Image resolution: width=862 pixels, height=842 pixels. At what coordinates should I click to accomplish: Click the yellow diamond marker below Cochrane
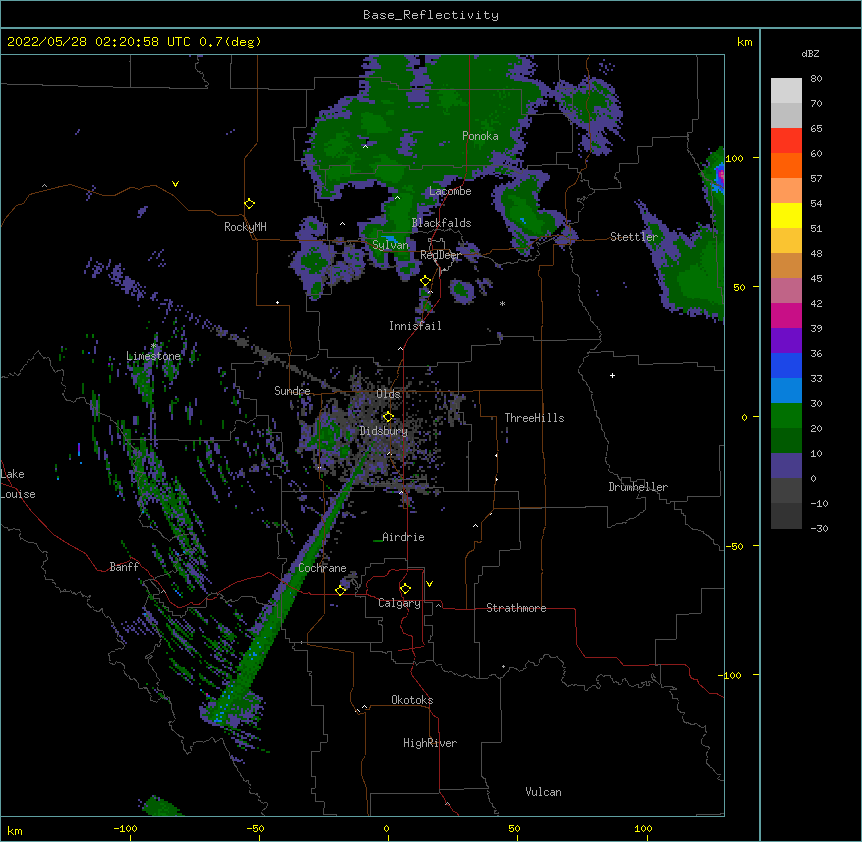point(340,590)
